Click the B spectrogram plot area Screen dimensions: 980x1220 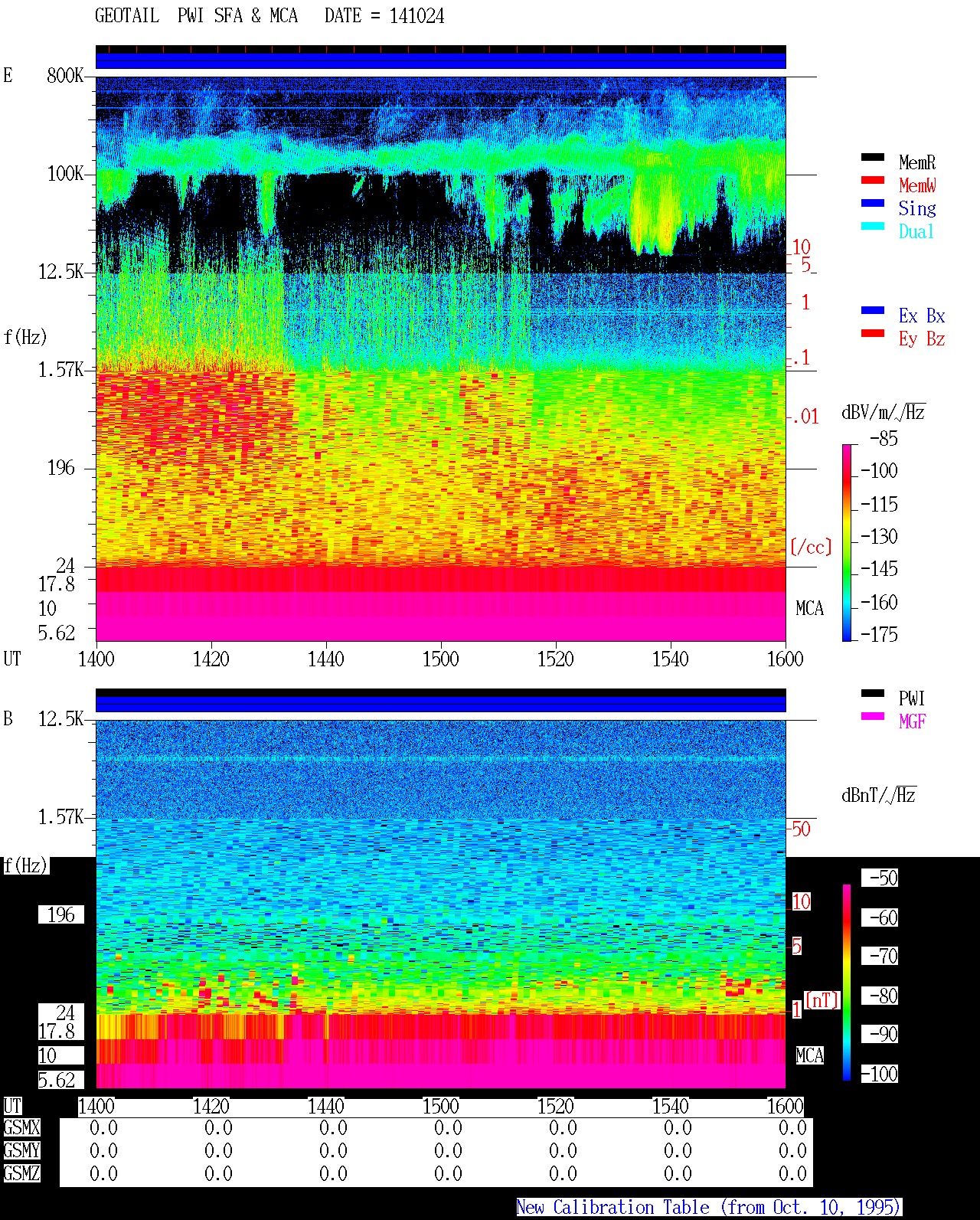(440, 904)
